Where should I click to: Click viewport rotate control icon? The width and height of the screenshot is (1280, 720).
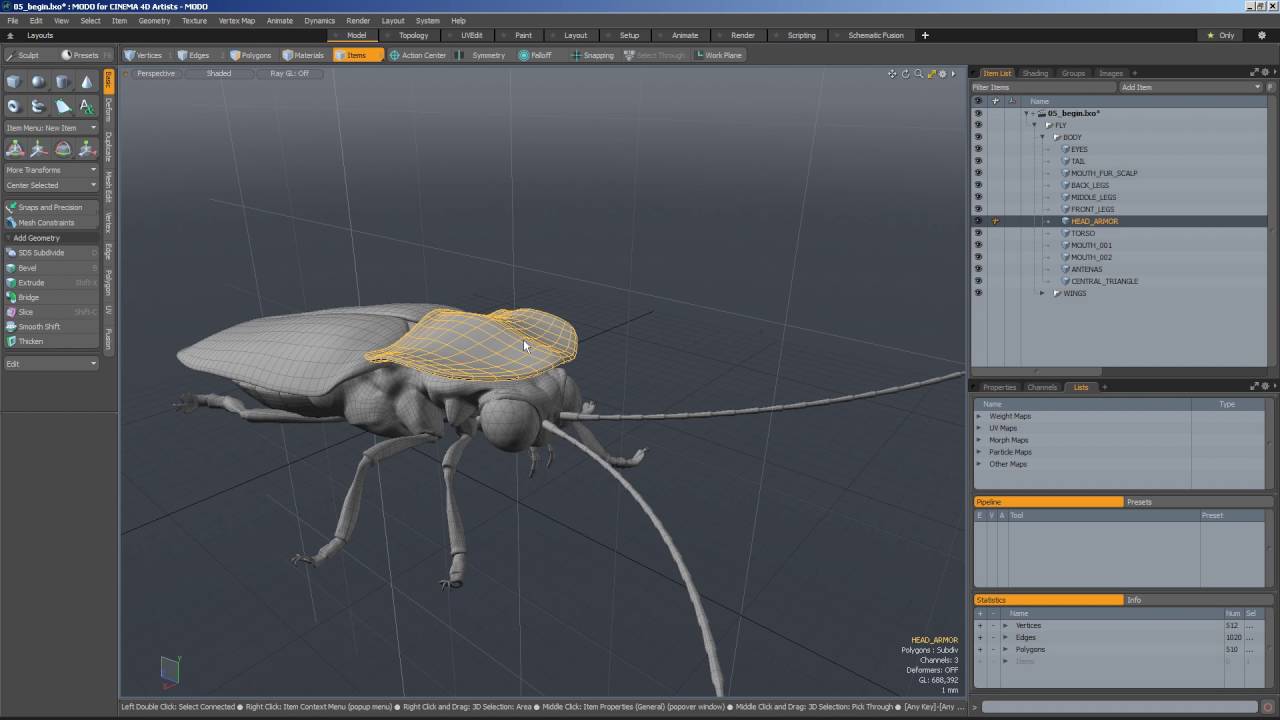click(x=905, y=74)
